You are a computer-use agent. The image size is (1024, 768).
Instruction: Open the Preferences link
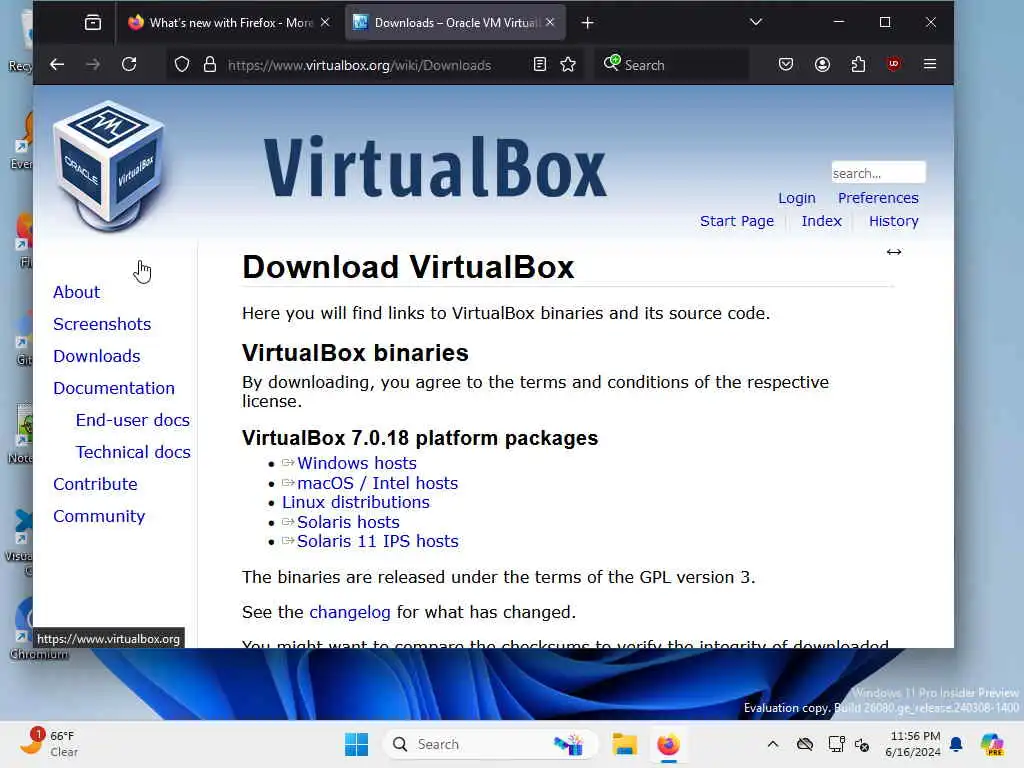click(878, 198)
